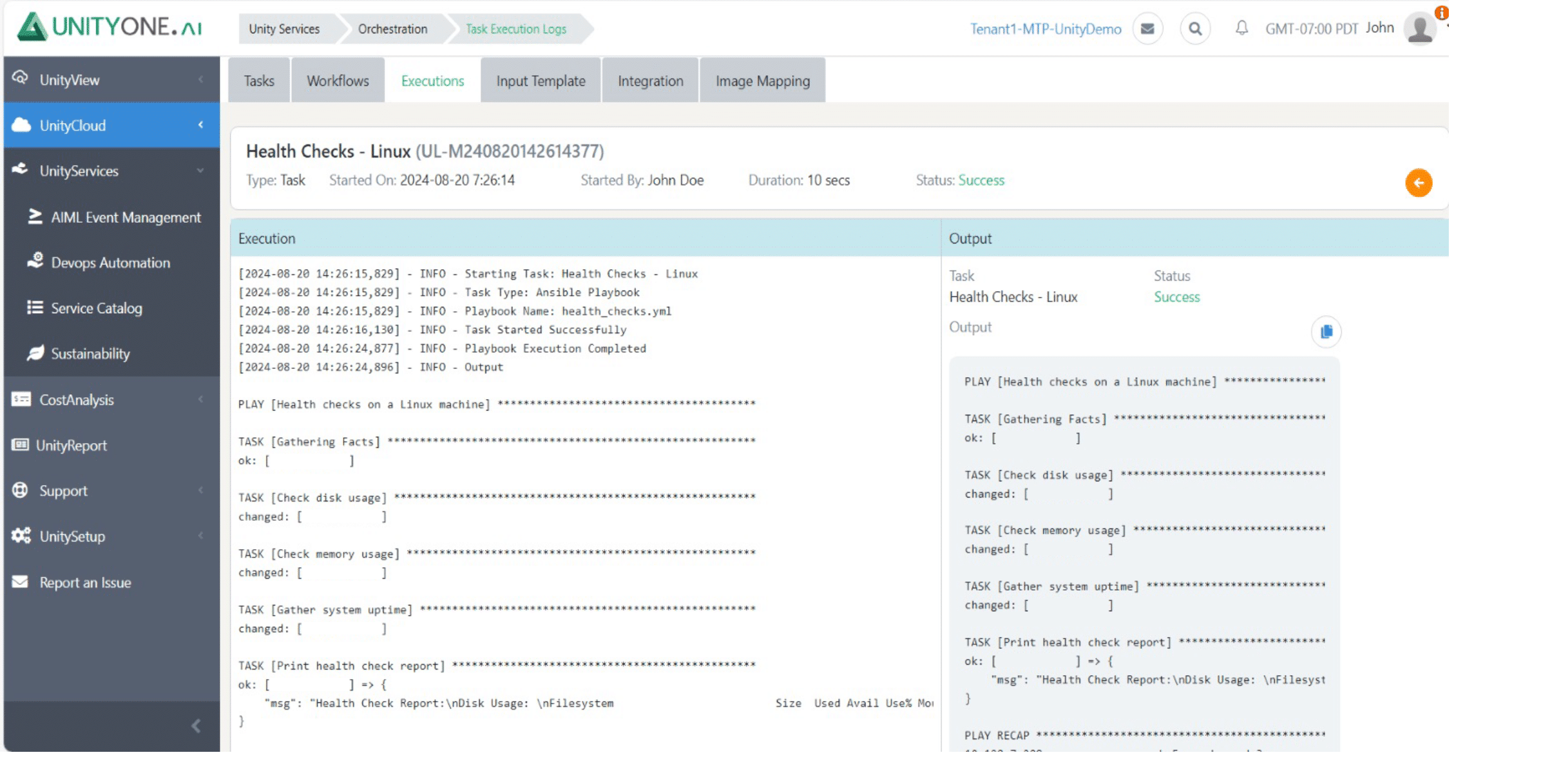Click the UnitySetup gears icon
Viewport: 1568px width, 770px height.
tap(21, 535)
